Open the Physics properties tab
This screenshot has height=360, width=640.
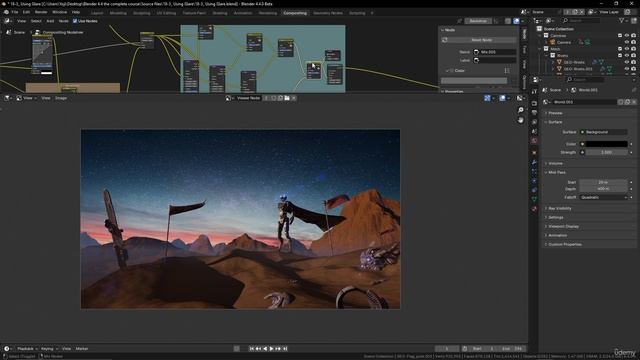coord(534,181)
